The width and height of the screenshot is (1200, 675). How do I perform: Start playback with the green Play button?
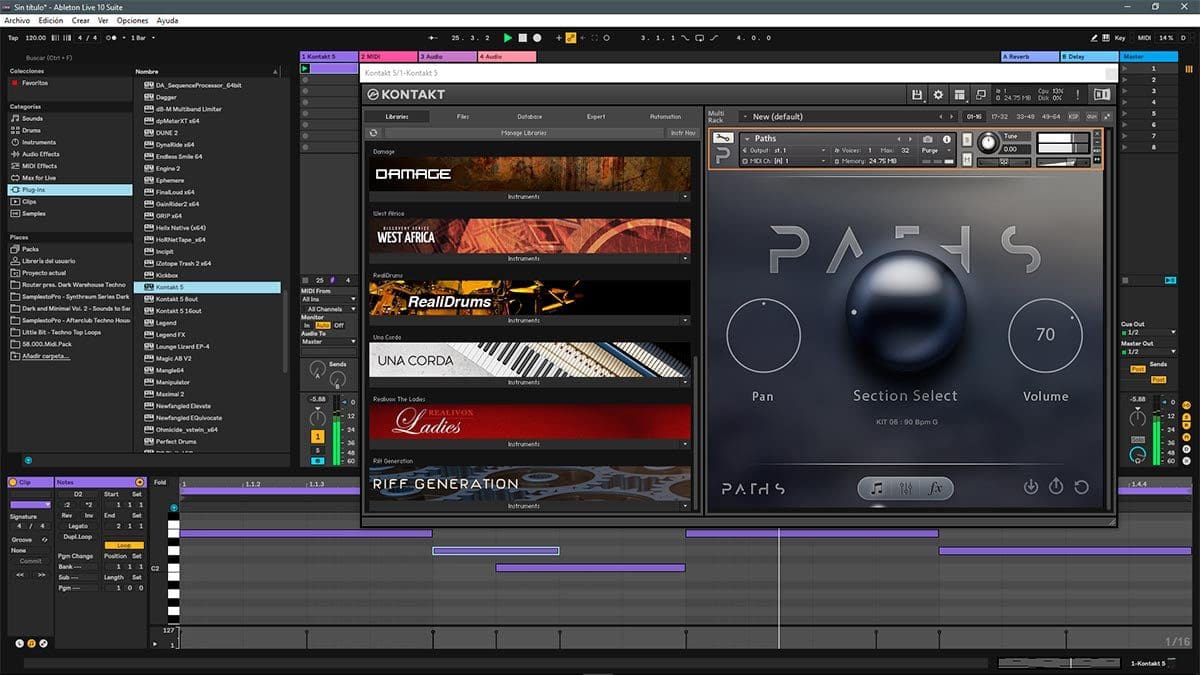pos(508,38)
